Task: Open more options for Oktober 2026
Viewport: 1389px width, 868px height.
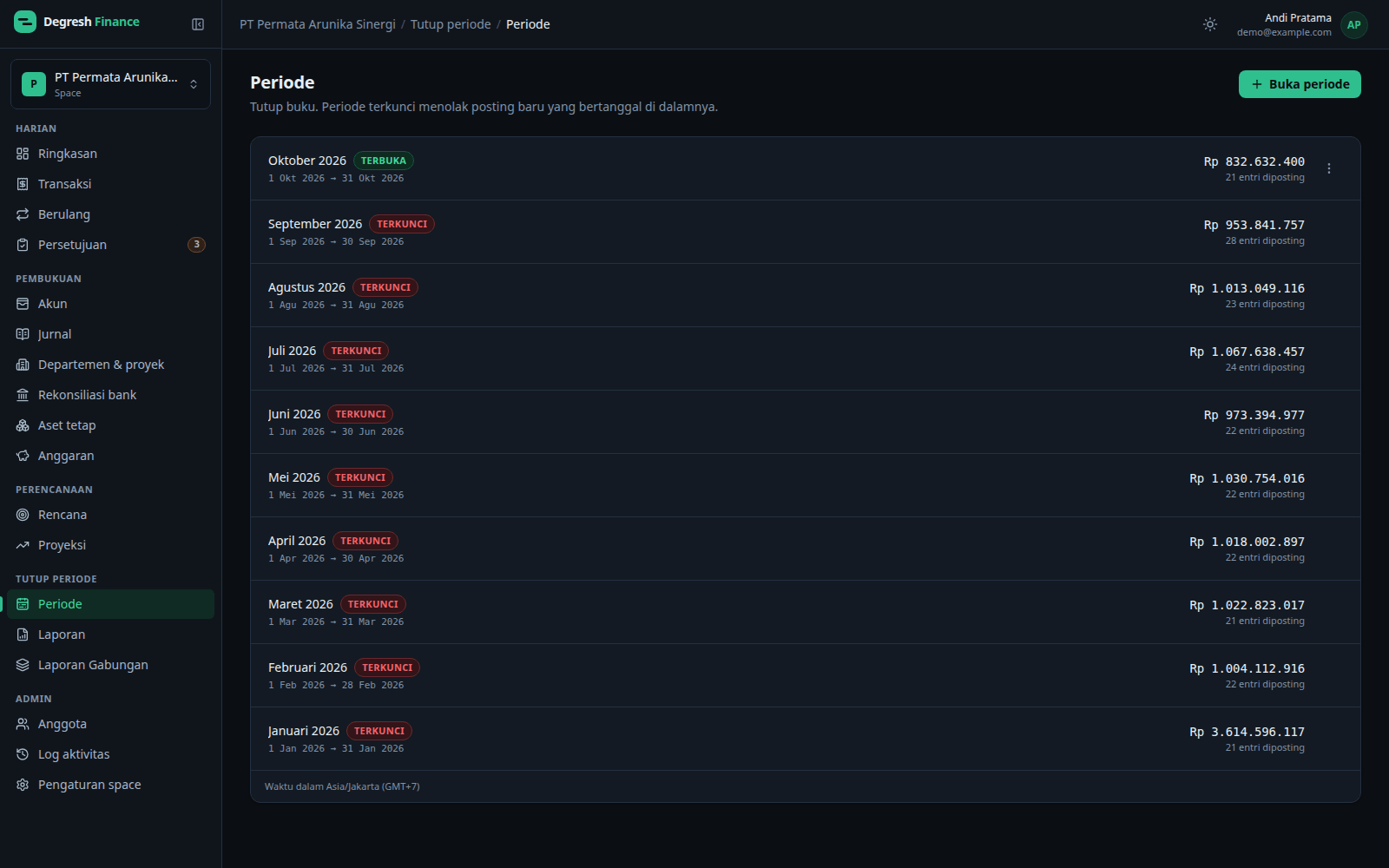Action: coord(1329,168)
